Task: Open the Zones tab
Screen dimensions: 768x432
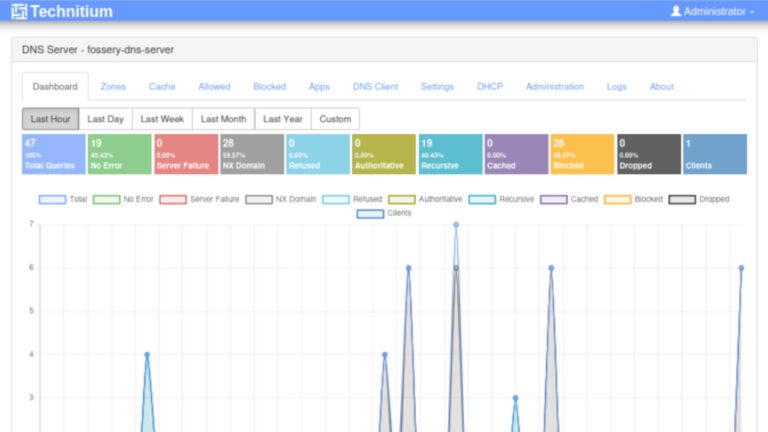Action: tap(113, 87)
